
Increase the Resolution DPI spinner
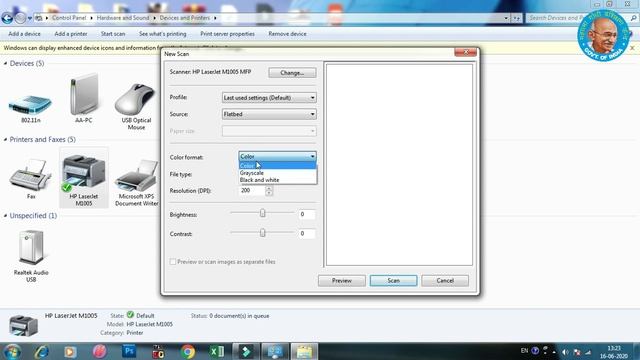(x=269, y=188)
